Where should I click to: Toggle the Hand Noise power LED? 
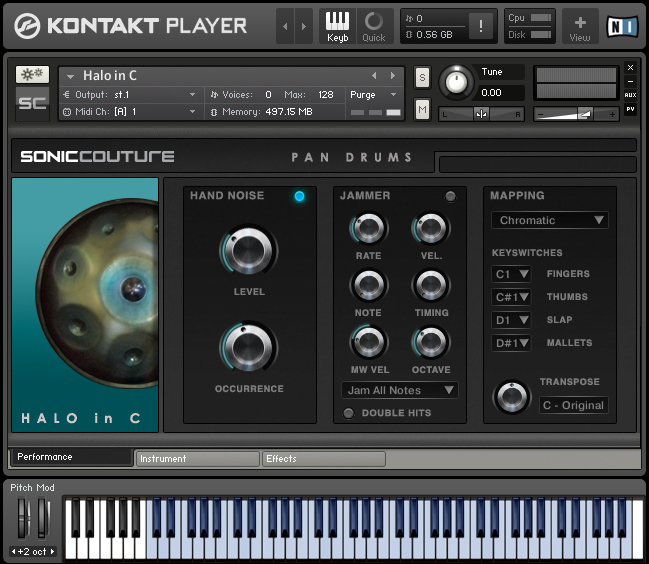(299, 196)
